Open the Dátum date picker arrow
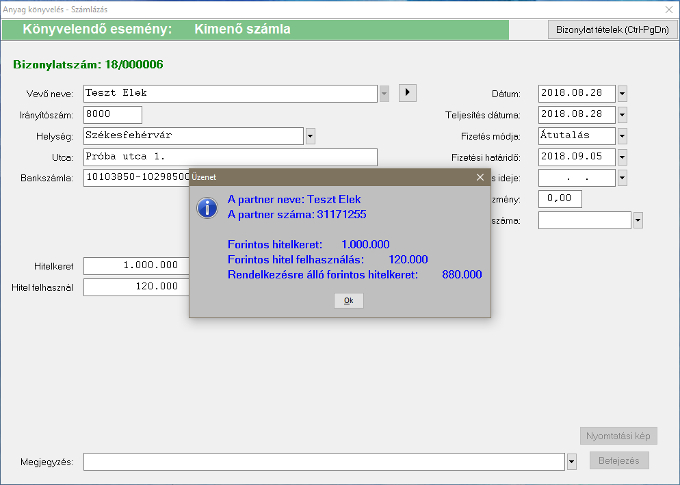Viewport: 680px width, 485px height. tap(622, 93)
